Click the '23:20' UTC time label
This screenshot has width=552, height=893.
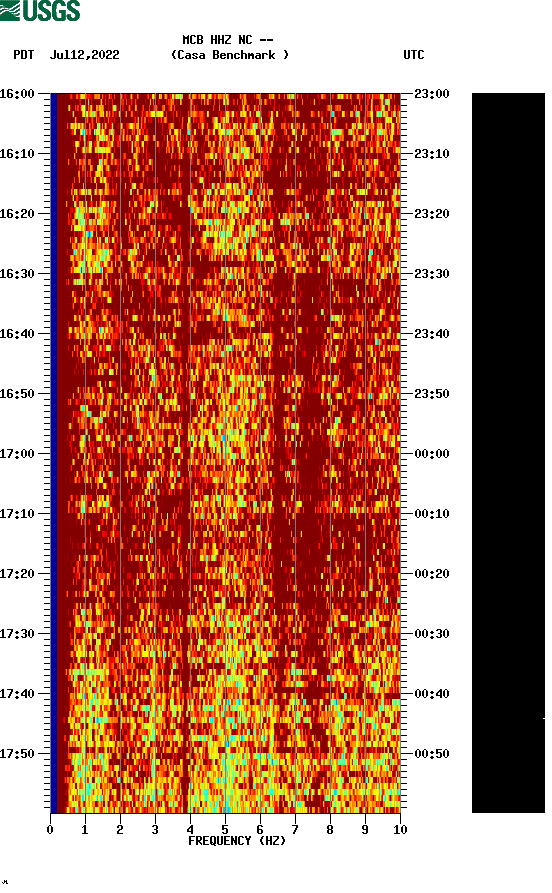(x=432, y=214)
